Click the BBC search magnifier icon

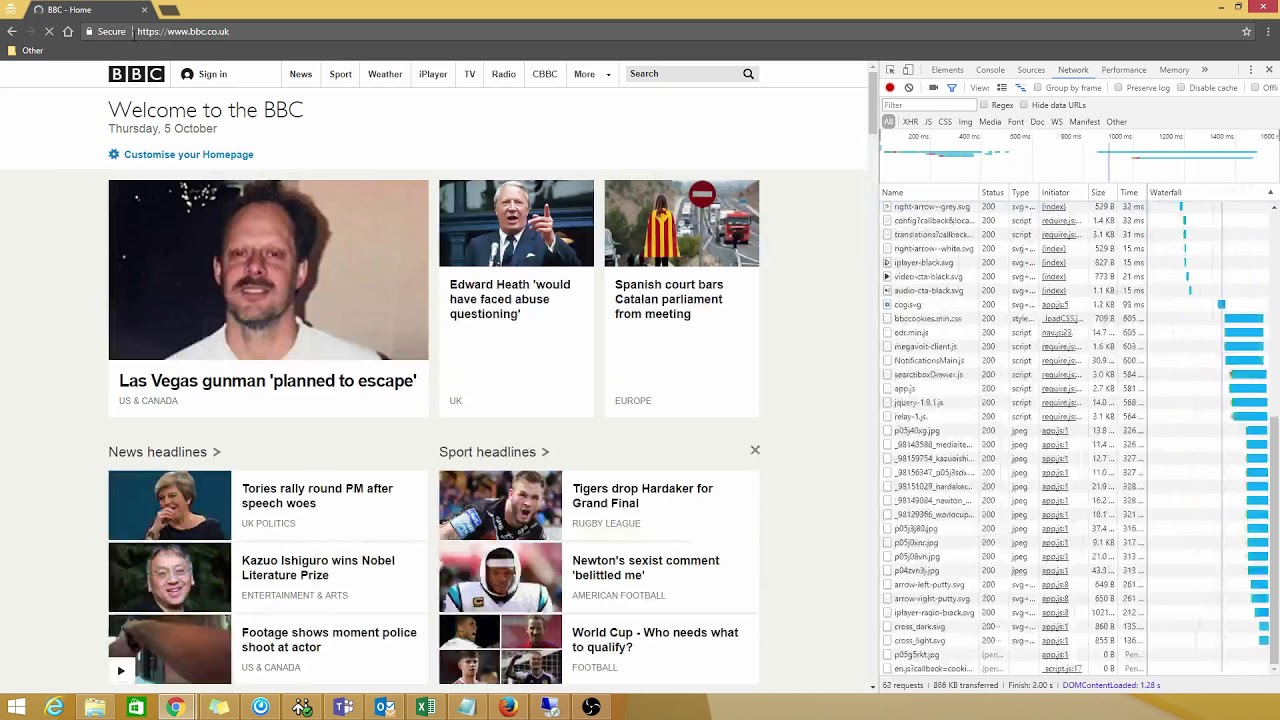coord(748,74)
